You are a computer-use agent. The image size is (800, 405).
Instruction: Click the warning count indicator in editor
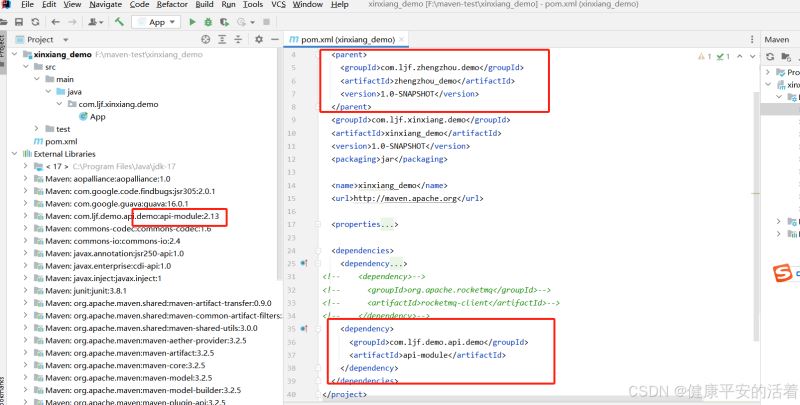click(x=705, y=56)
